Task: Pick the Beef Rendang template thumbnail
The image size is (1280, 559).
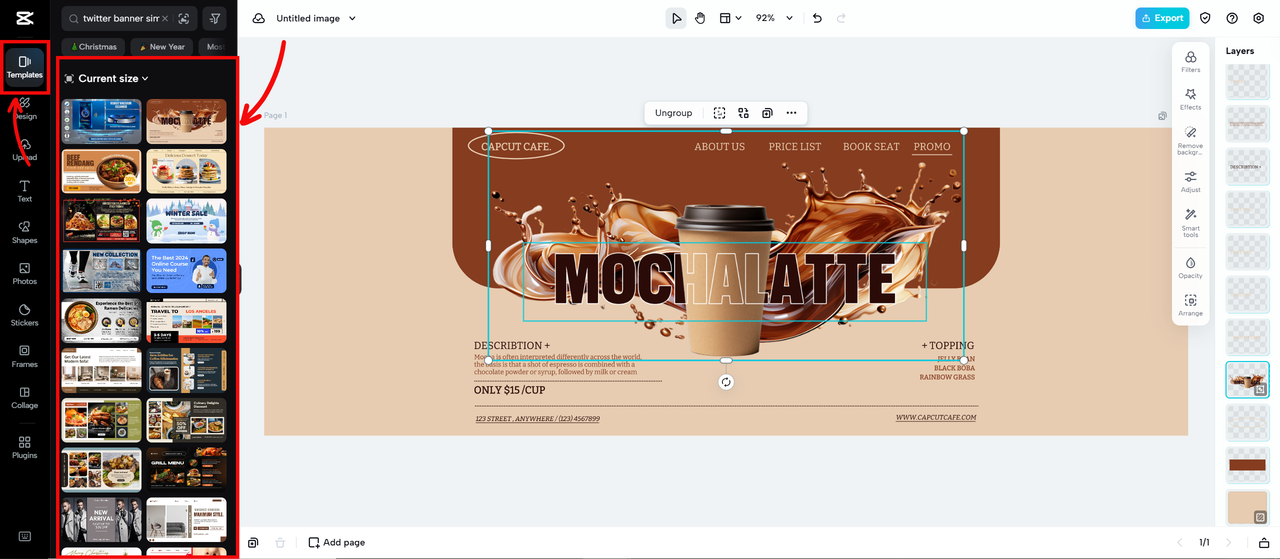Action: point(101,170)
